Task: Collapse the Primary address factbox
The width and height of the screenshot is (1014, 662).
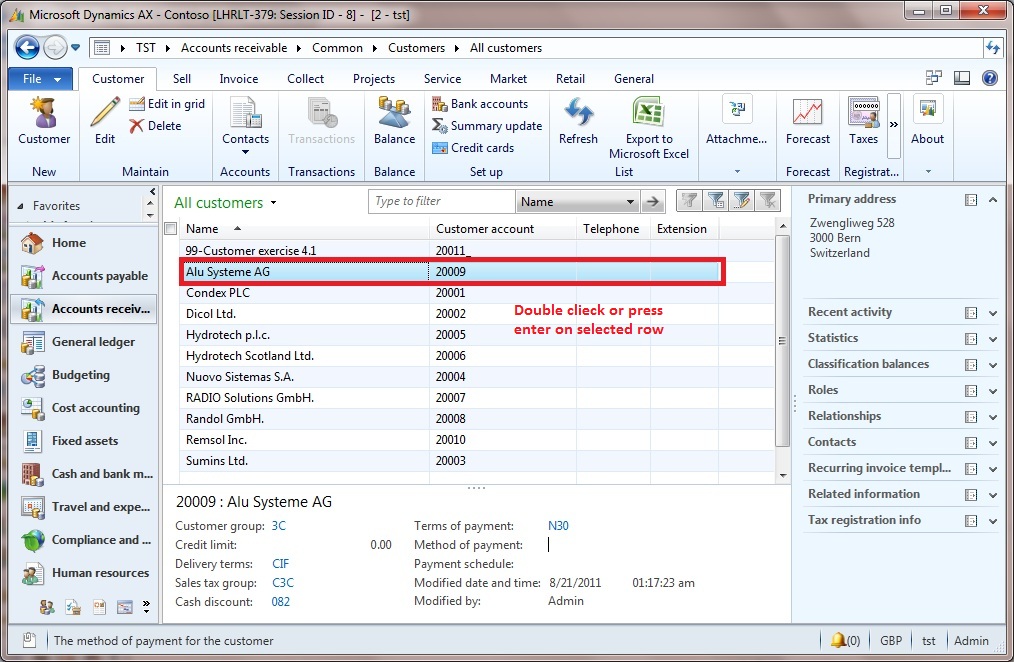Action: [993, 200]
